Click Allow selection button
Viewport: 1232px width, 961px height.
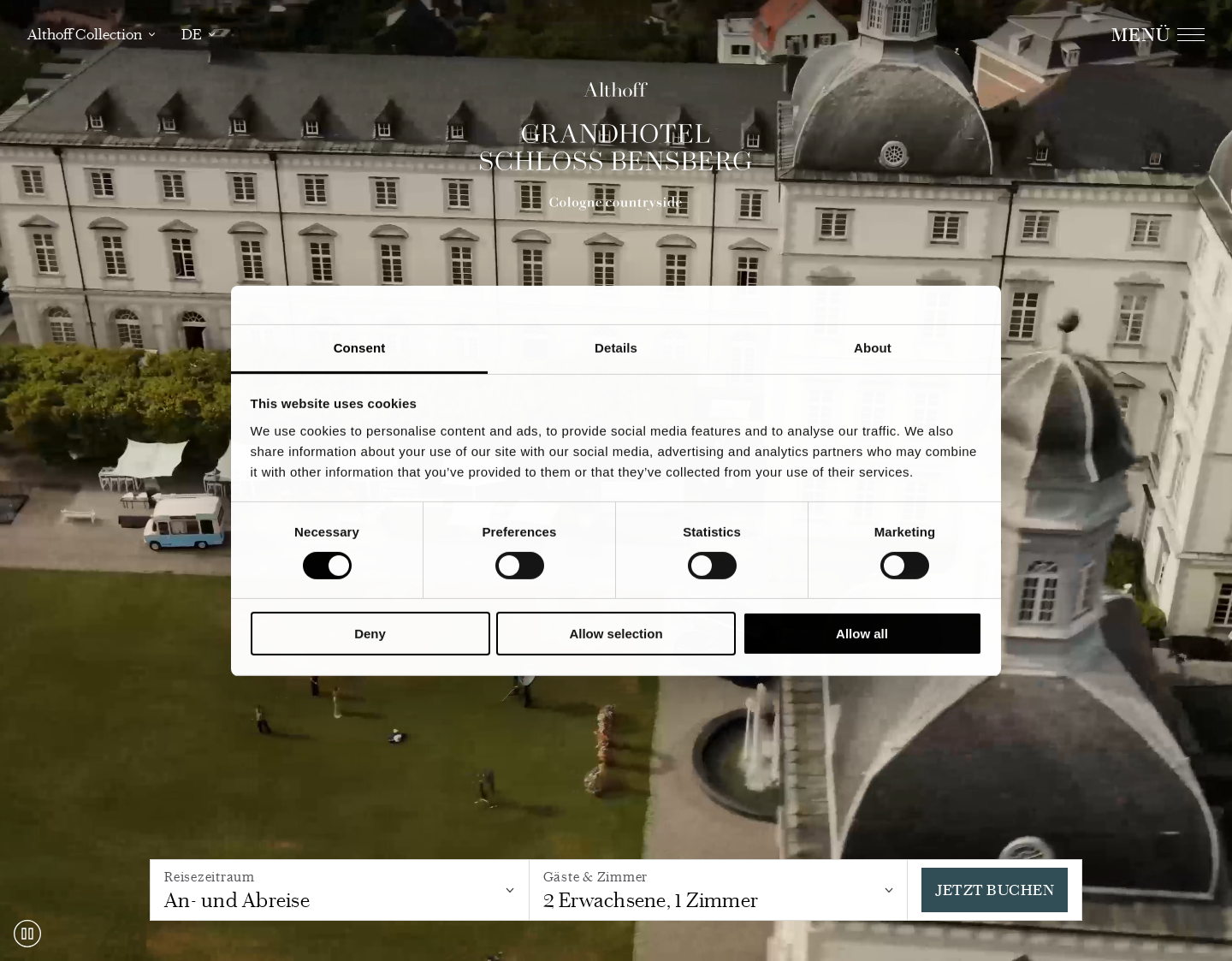[x=616, y=633]
